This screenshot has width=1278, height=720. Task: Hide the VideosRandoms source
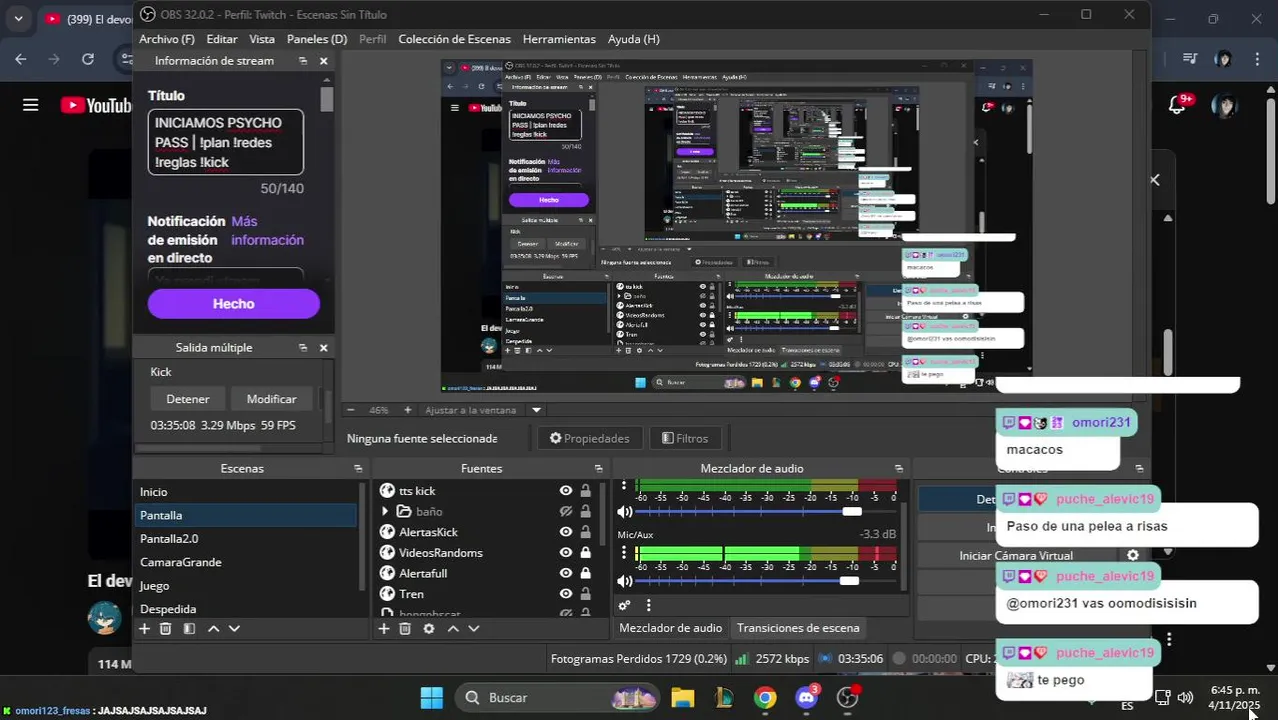pos(566,553)
